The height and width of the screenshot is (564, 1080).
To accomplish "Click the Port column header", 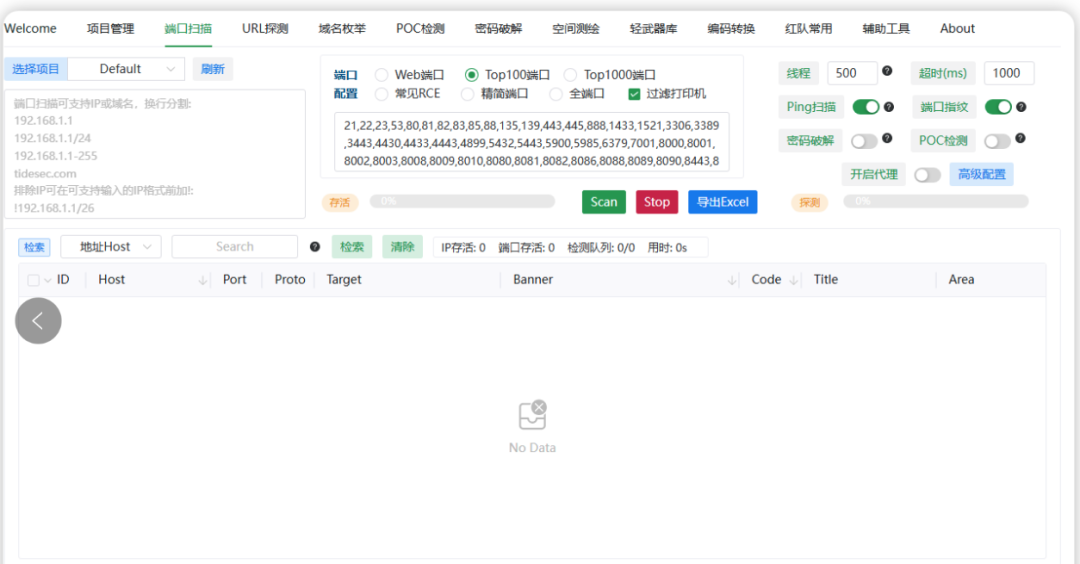I will coord(234,280).
